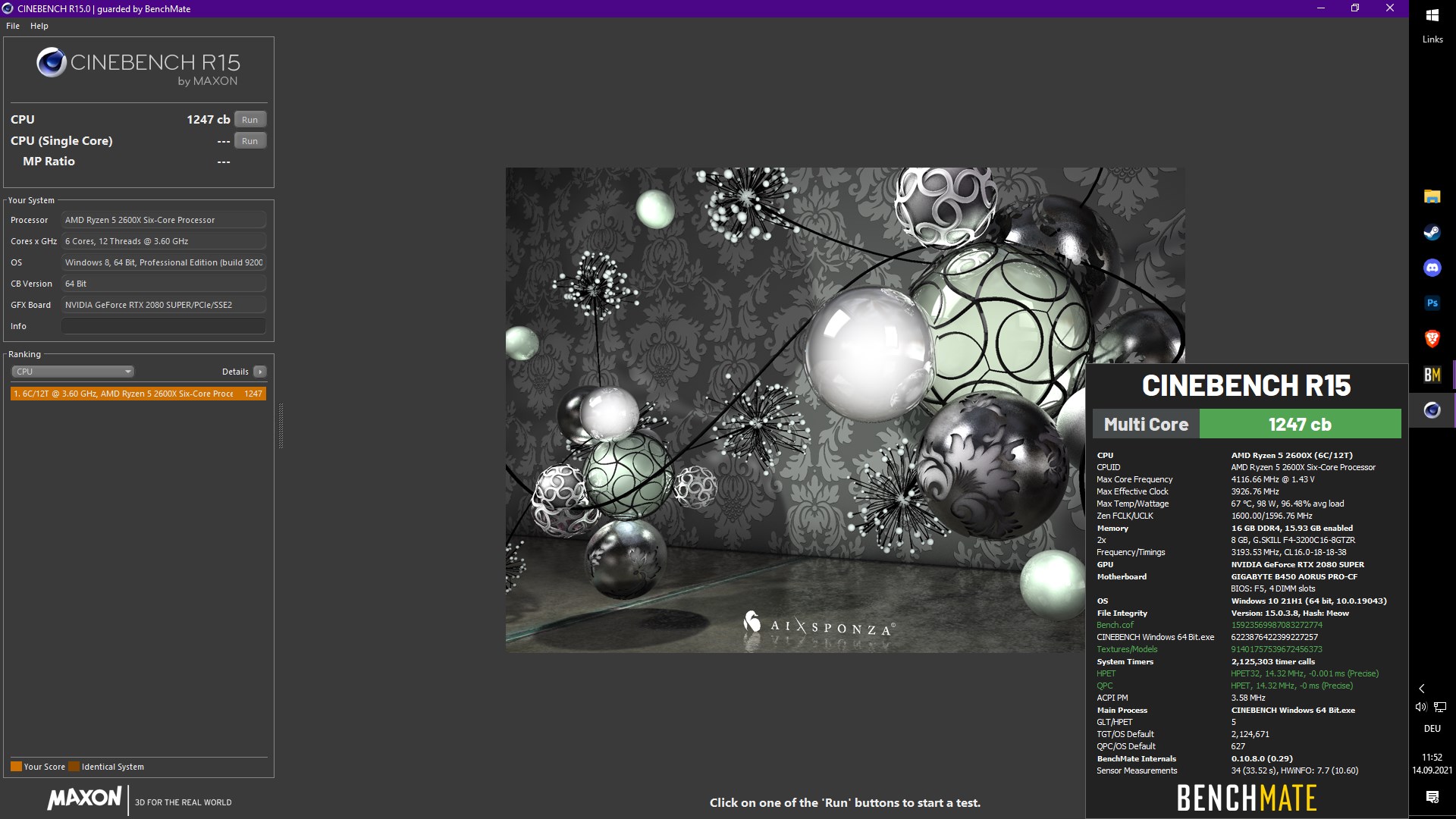Open the notification center icon
Viewport: 1456px width, 819px height.
tap(1432, 797)
